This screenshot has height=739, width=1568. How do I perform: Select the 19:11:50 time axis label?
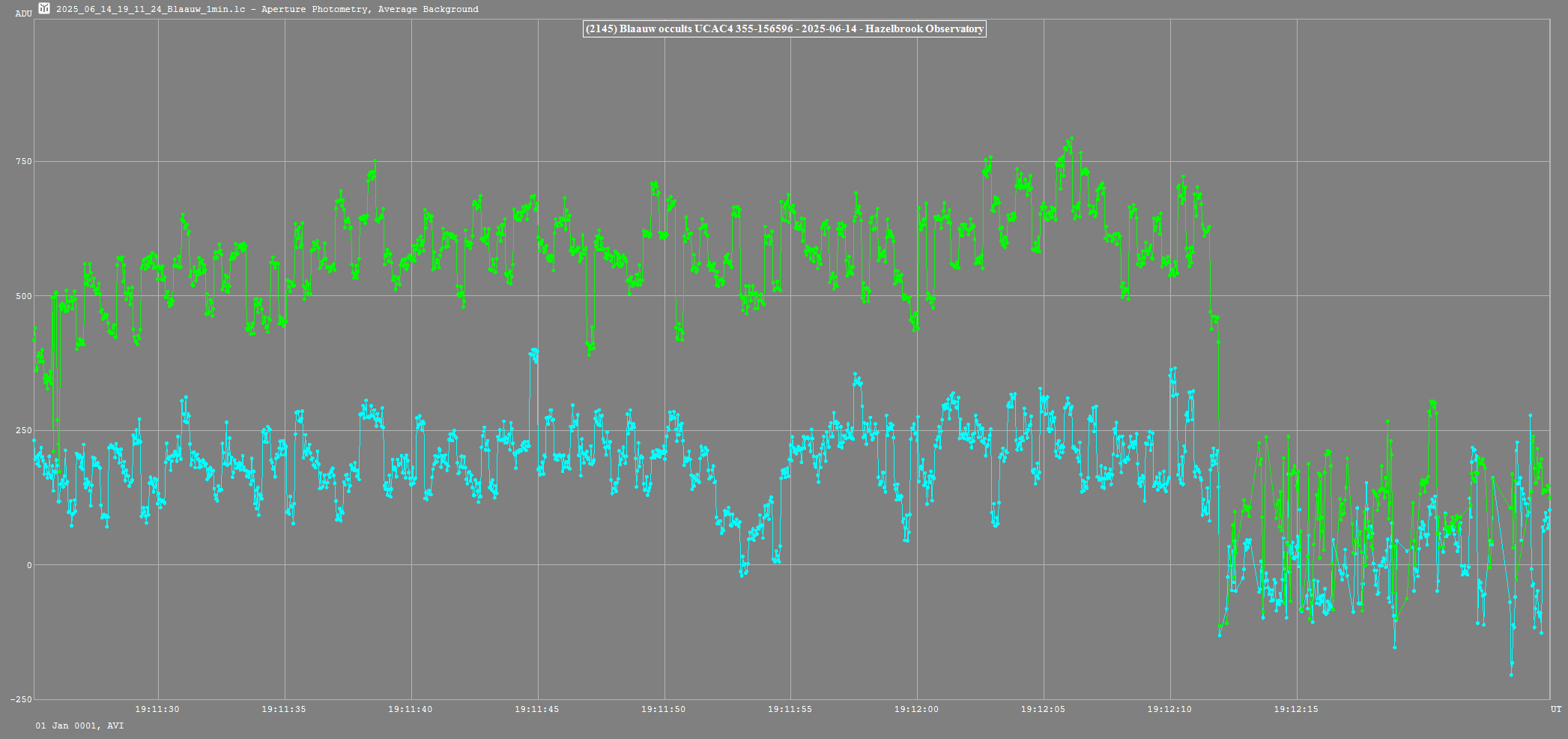click(x=664, y=709)
